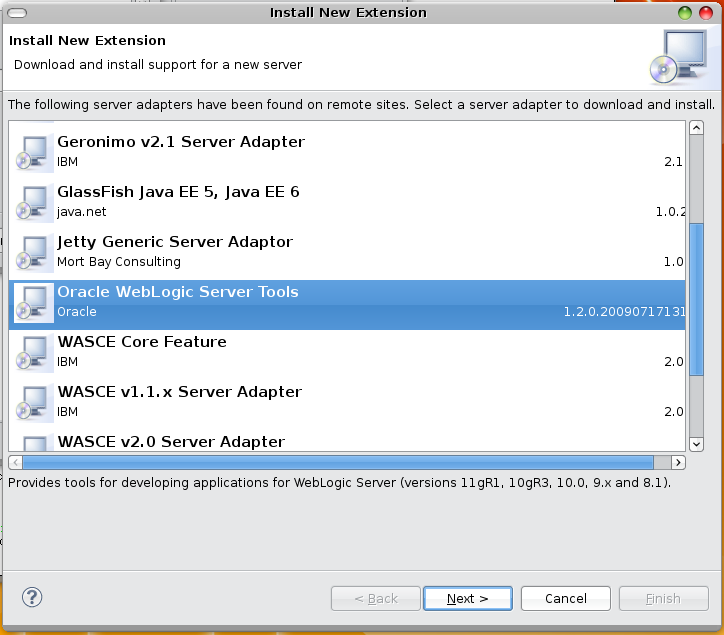Click the Oracle WebLogic Server Tools icon
This screenshot has width=724, height=635.
pyautogui.click(x=34, y=302)
